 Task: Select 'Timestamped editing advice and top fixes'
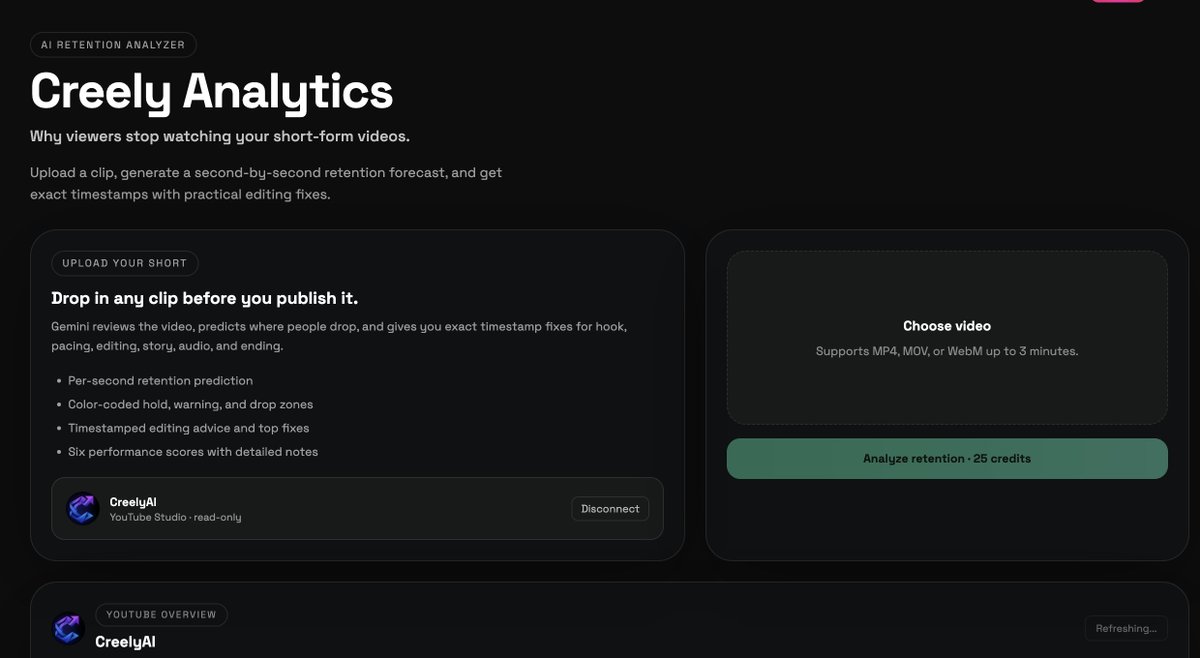point(189,428)
